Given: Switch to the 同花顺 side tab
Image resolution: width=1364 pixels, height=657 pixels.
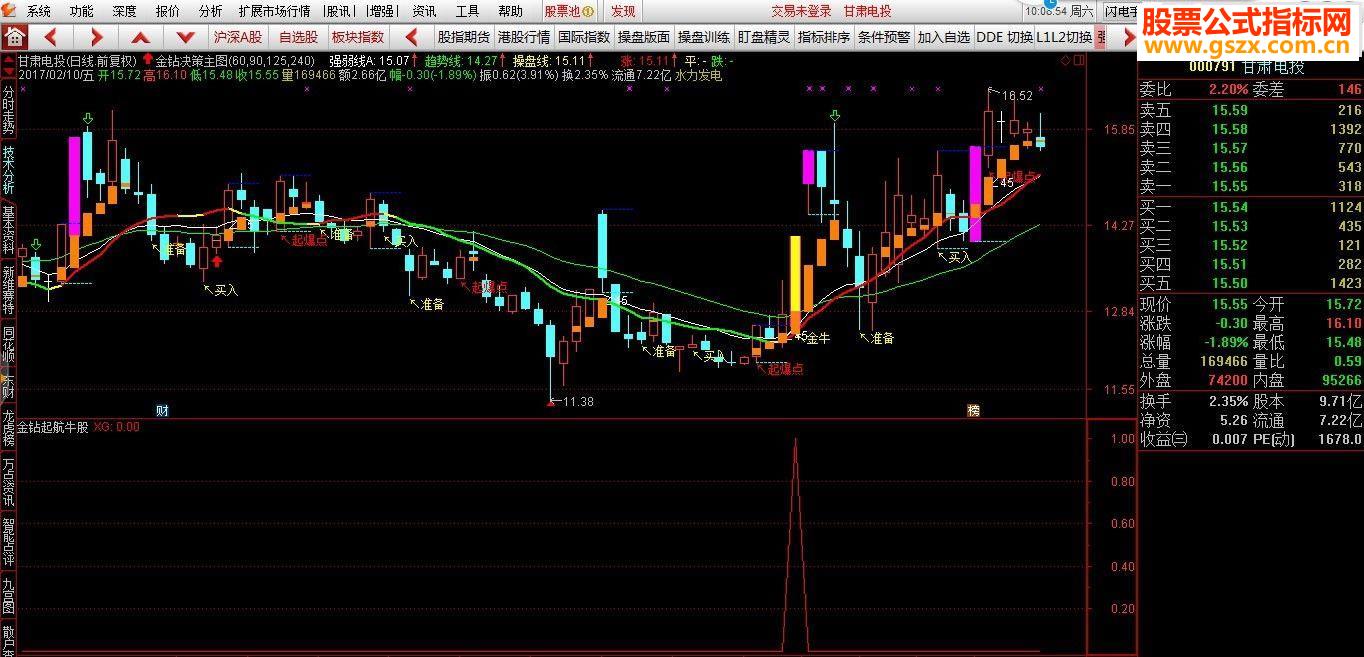Looking at the screenshot, I should point(8,343).
